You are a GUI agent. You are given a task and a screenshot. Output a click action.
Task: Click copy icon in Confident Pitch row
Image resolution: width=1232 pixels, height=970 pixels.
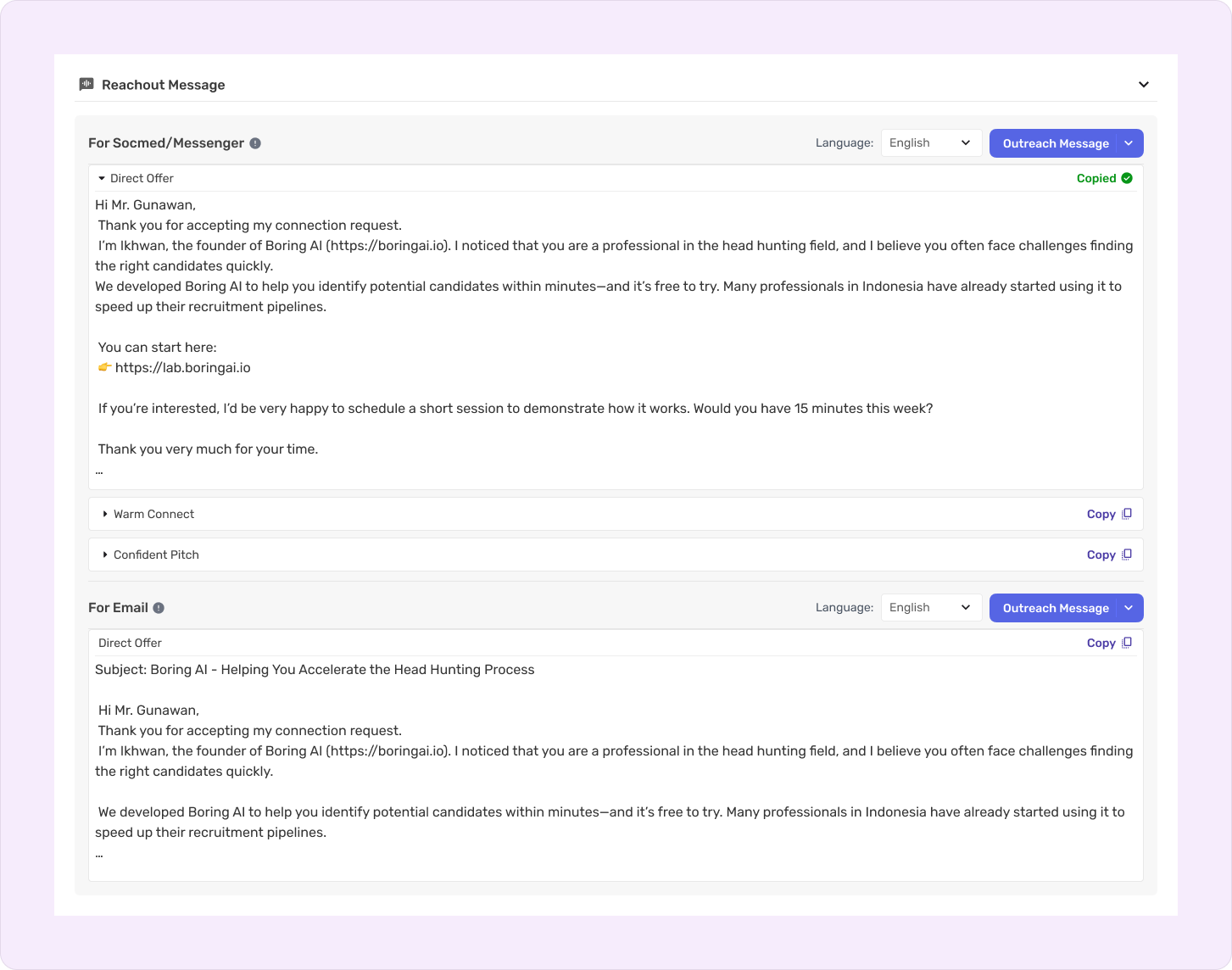tap(1127, 555)
